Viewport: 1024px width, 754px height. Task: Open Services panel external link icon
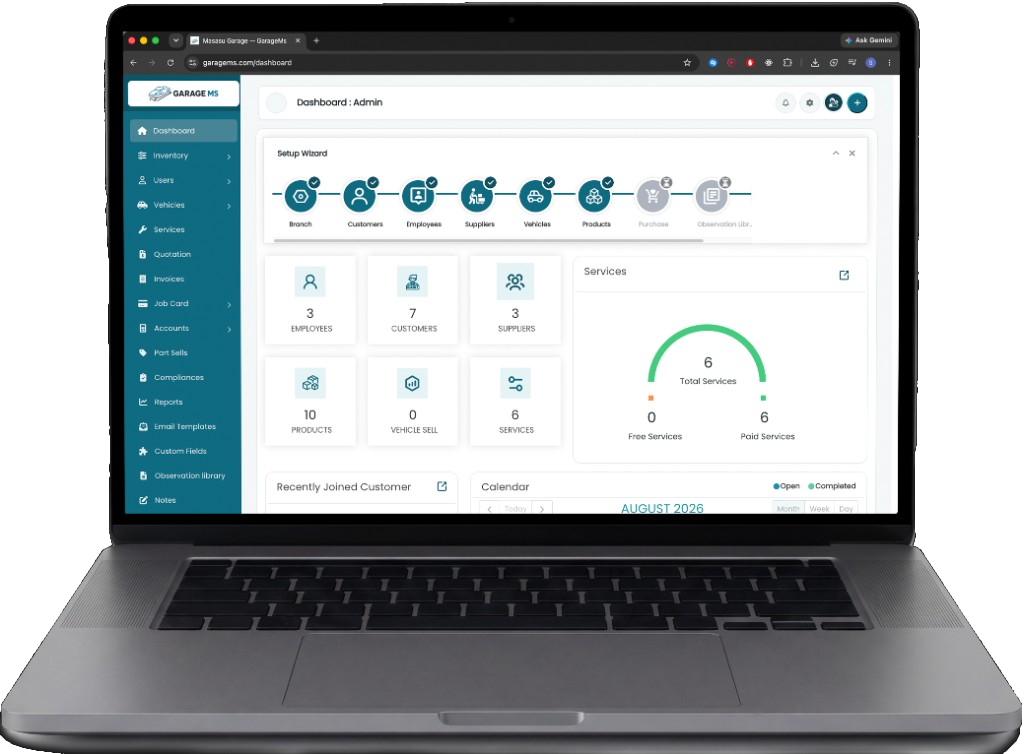[x=844, y=275]
